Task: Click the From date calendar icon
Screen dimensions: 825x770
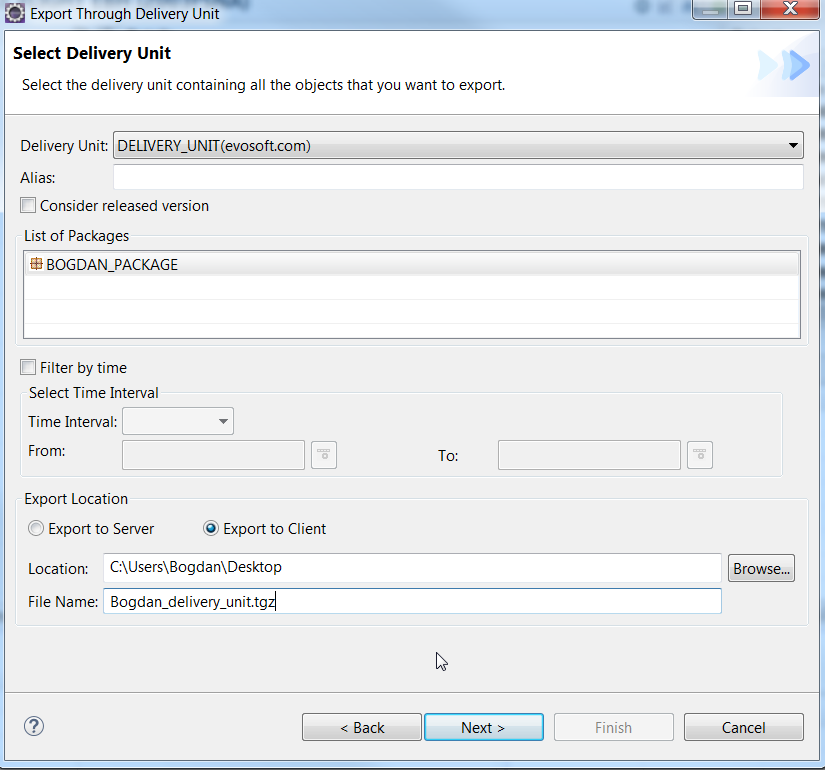Action: pos(324,455)
